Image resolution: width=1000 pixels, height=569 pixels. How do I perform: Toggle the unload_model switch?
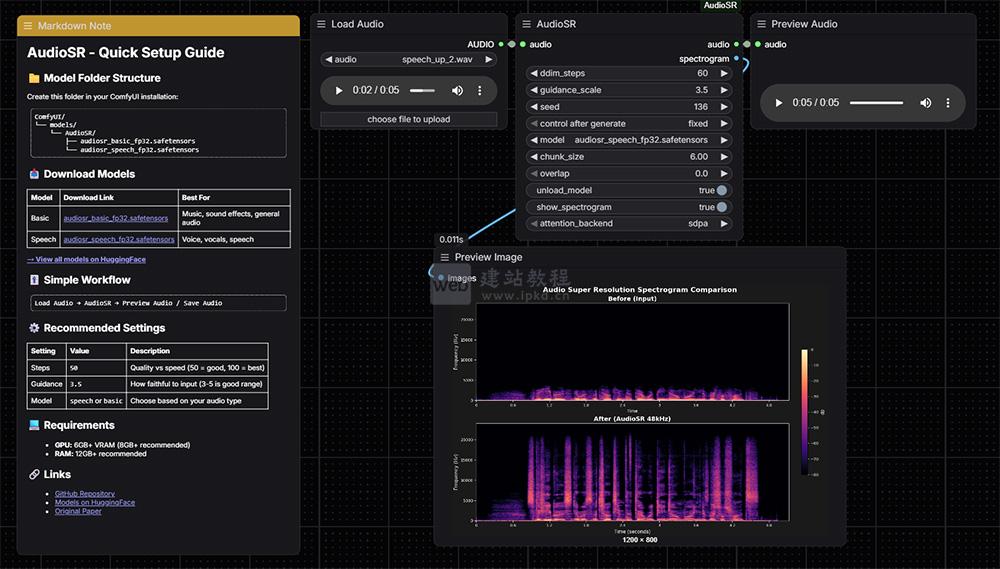click(x=722, y=190)
